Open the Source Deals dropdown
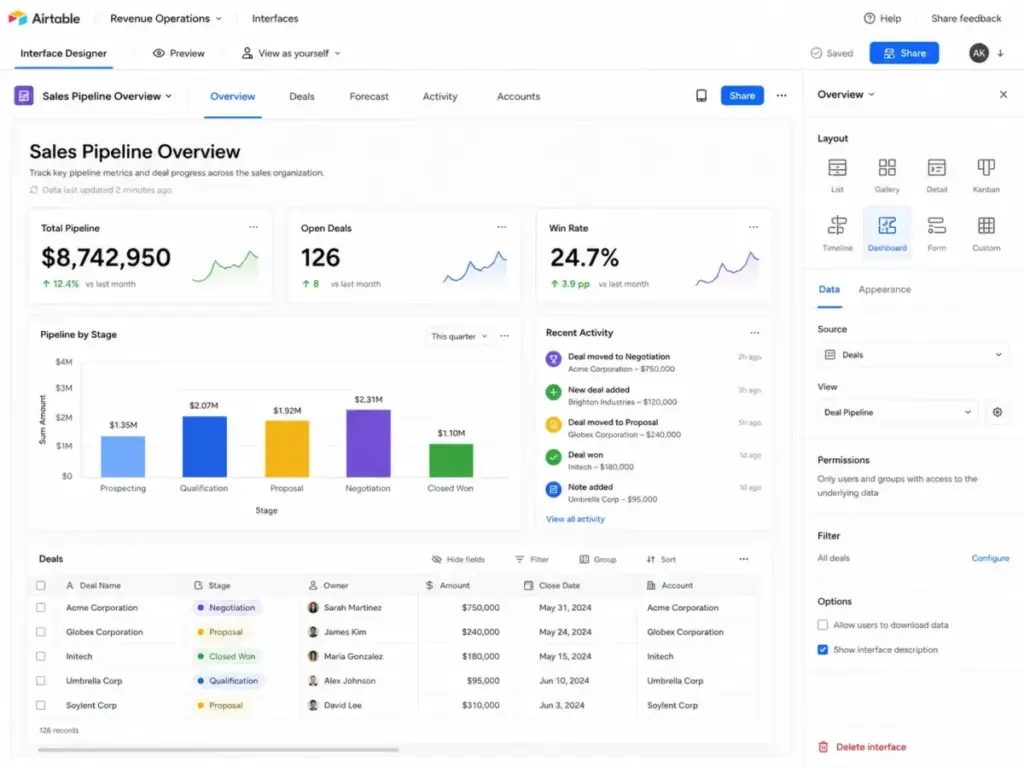This screenshot has height=768, width=1024. coord(913,355)
